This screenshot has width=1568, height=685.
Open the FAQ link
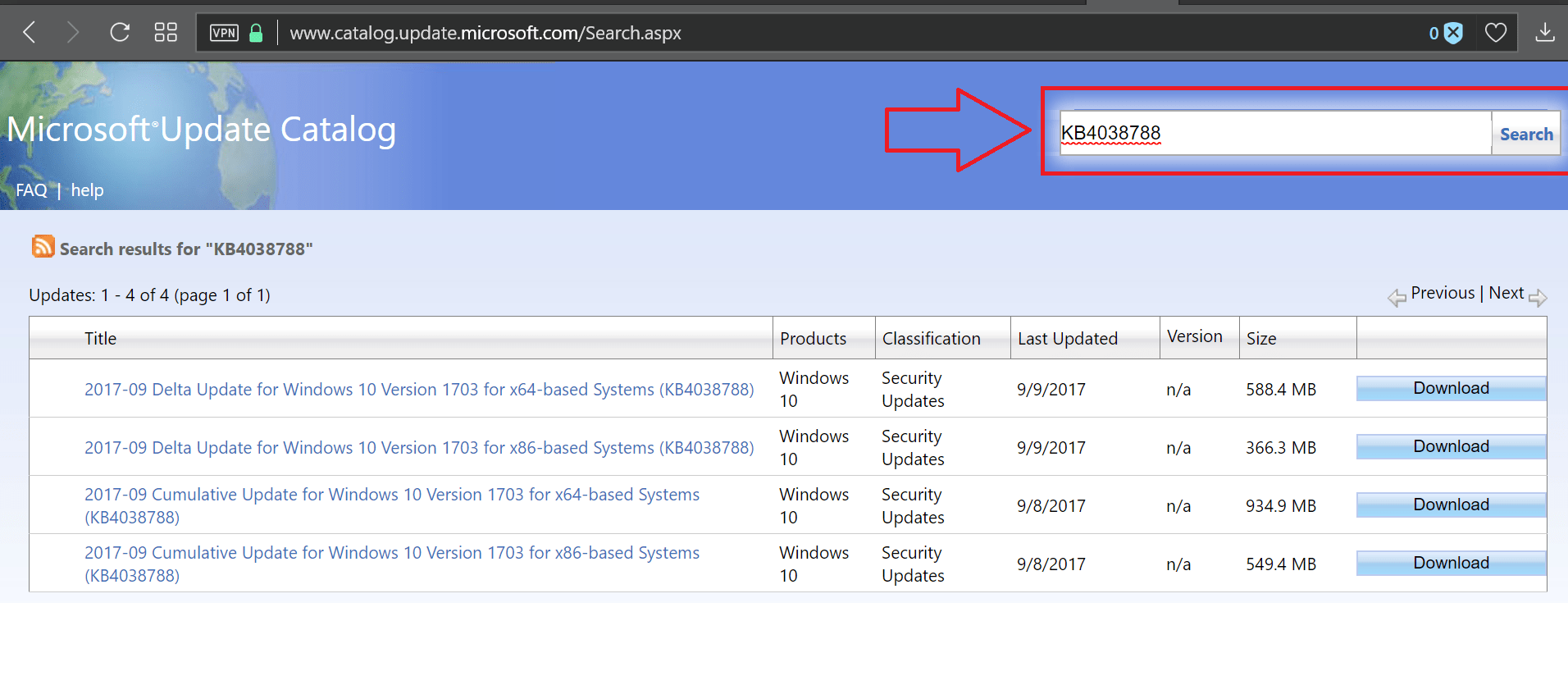pyautogui.click(x=32, y=190)
